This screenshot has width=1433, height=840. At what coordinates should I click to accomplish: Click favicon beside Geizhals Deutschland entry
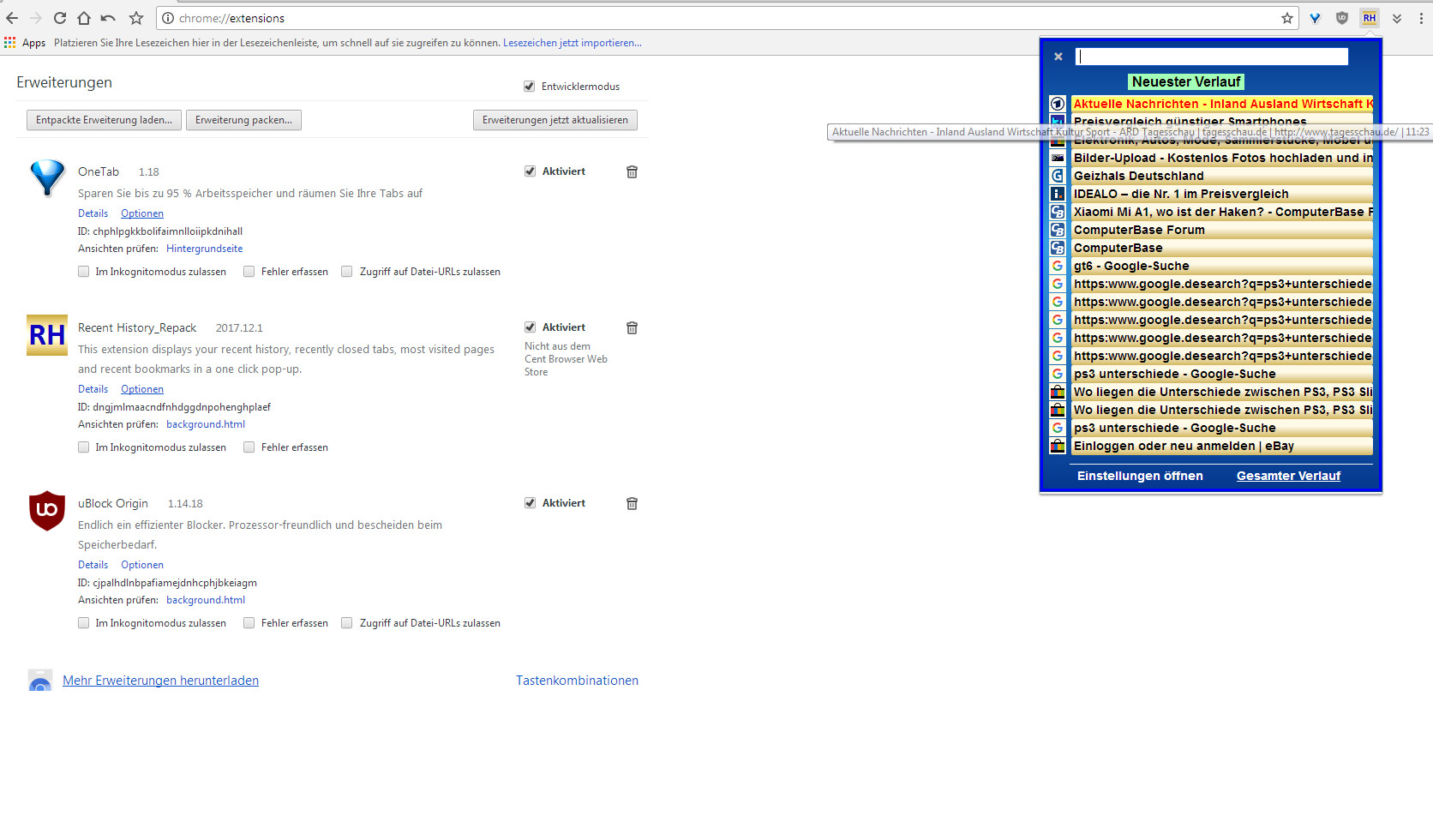click(1058, 176)
